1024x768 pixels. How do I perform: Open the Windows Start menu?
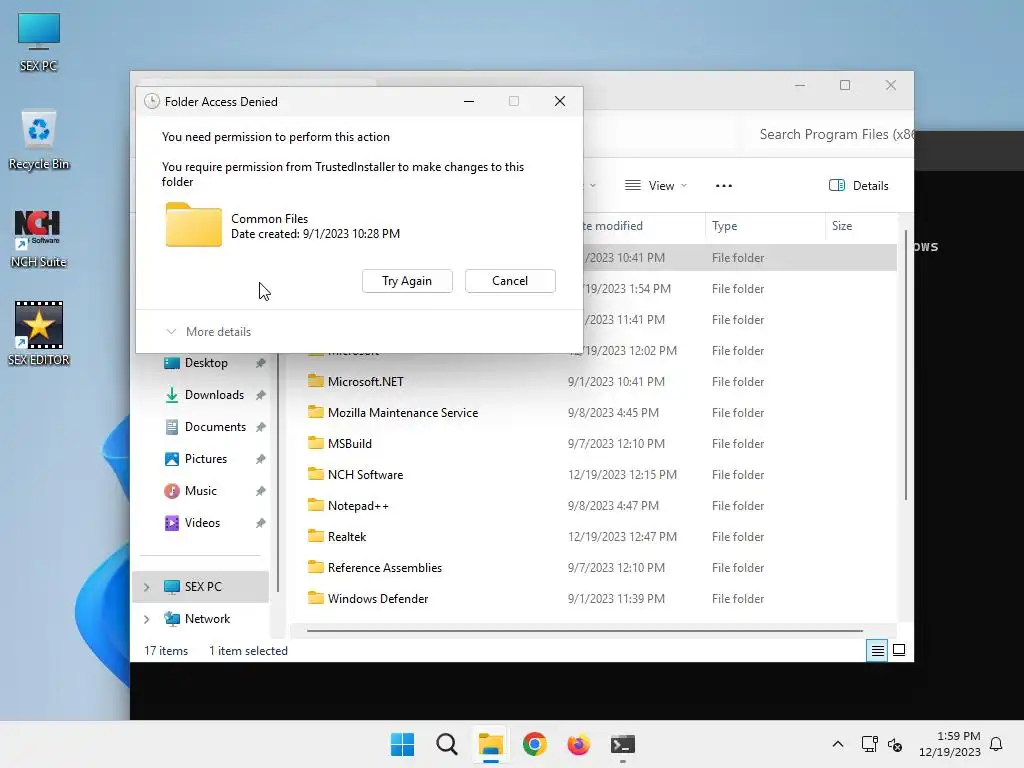click(x=402, y=744)
